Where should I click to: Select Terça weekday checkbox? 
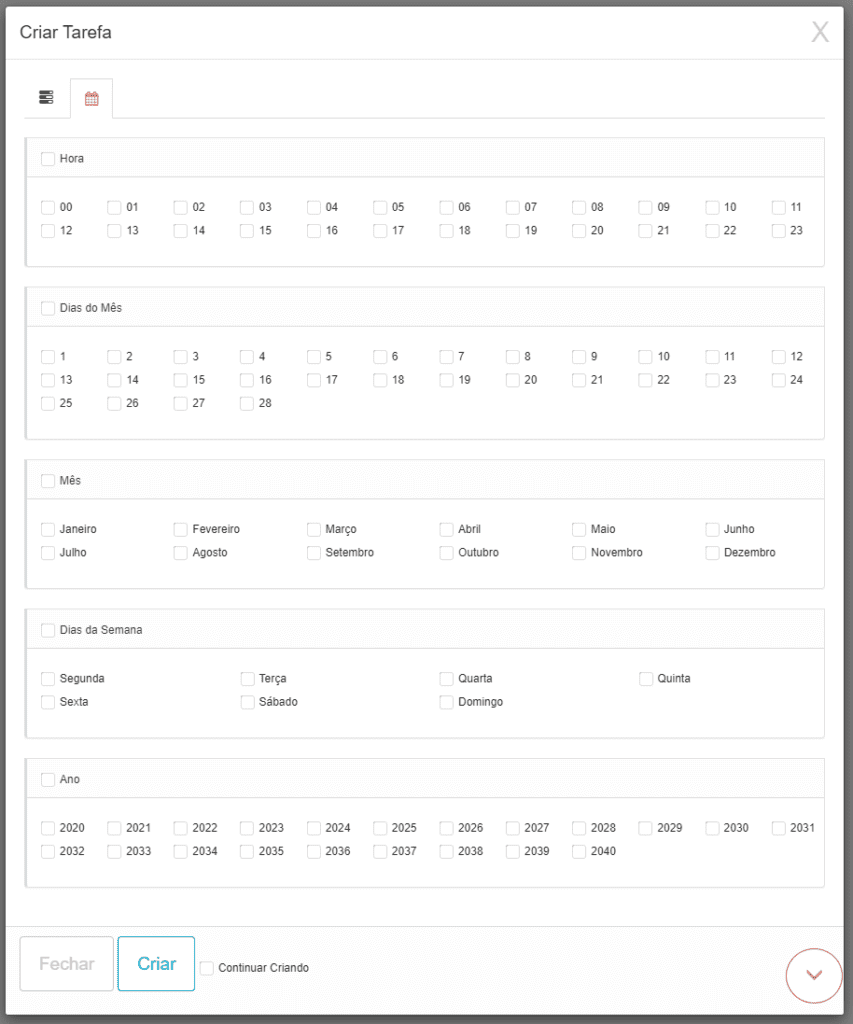point(247,679)
